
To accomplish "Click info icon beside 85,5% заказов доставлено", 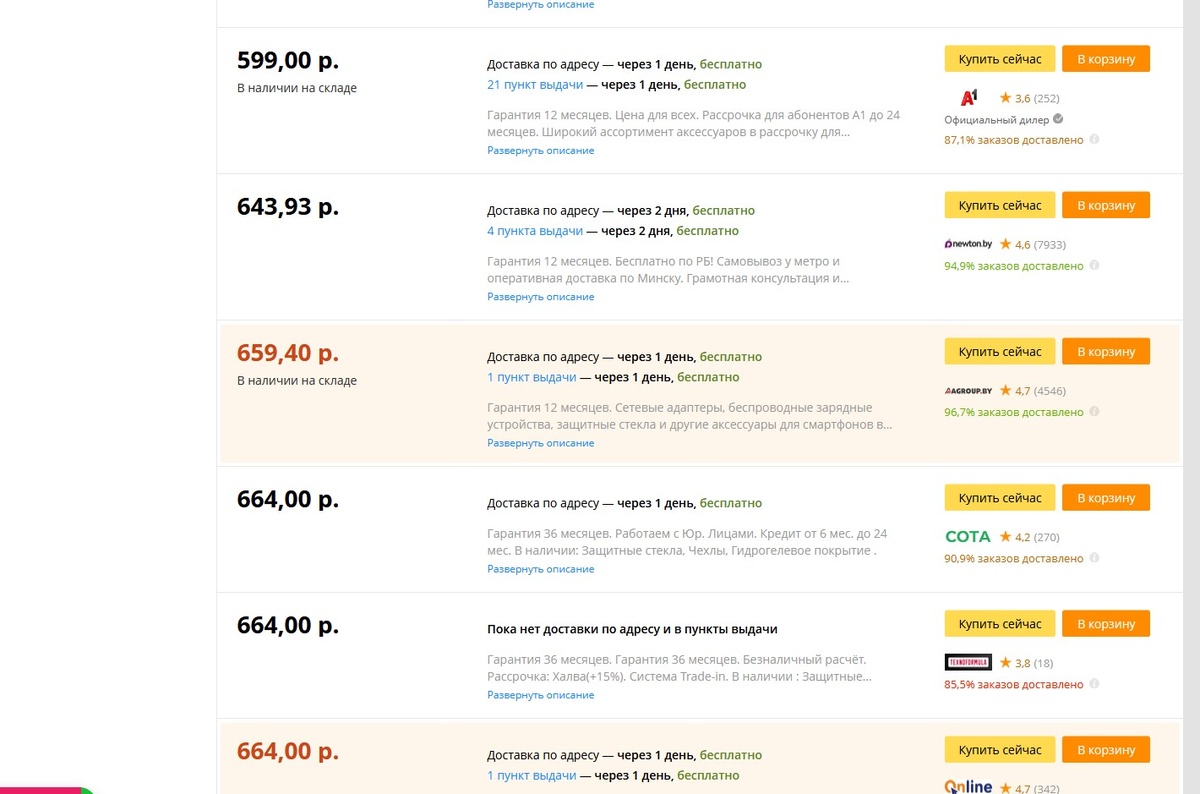I will 1094,685.
